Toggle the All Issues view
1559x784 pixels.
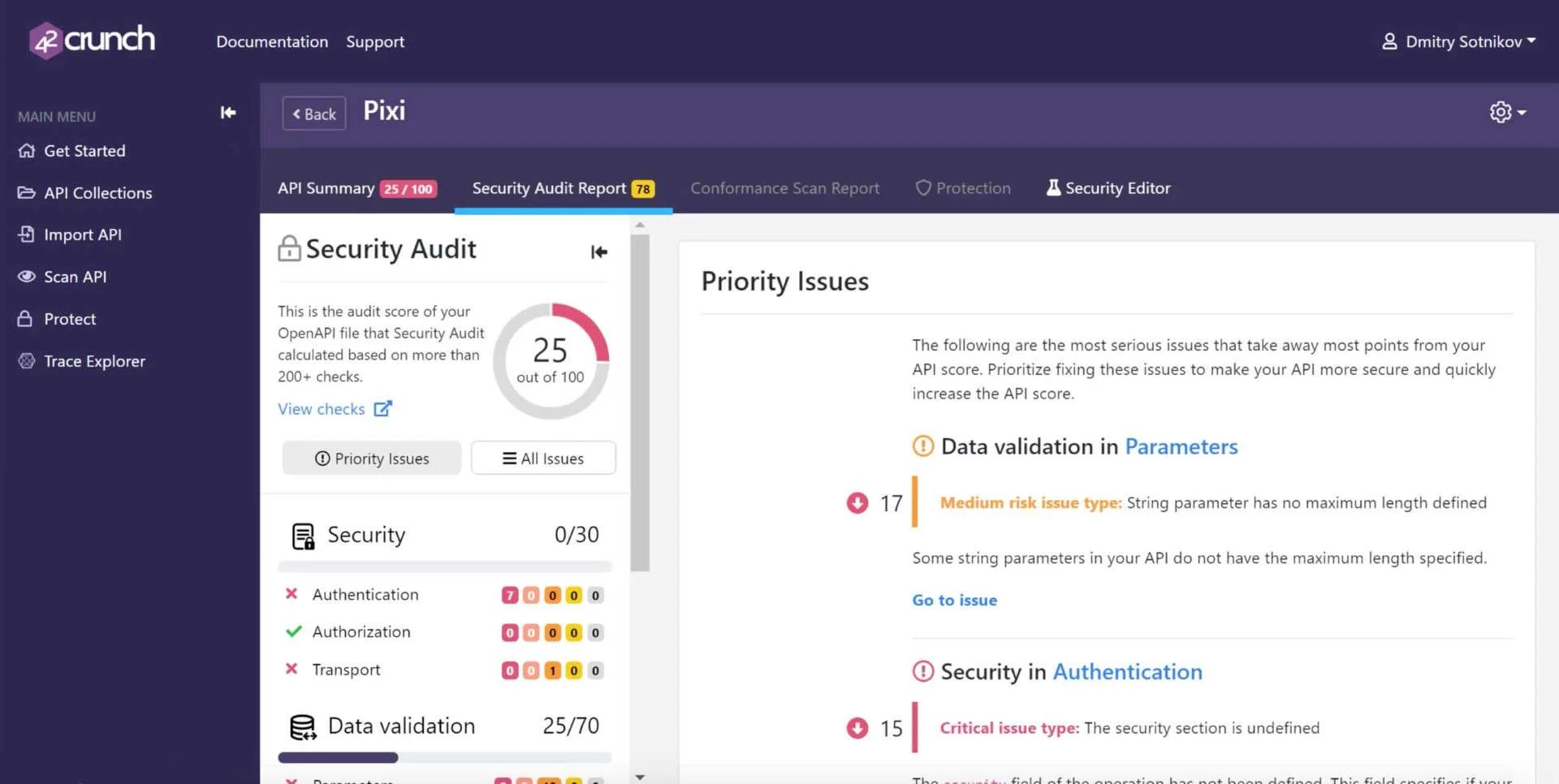[x=542, y=458]
